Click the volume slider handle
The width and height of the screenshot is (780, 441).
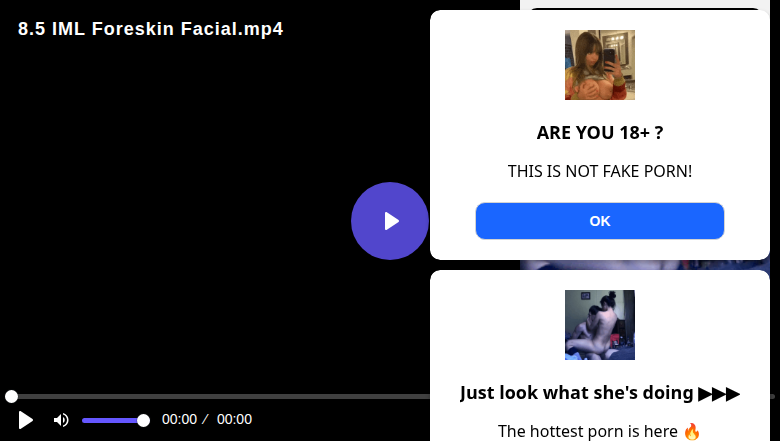click(143, 420)
